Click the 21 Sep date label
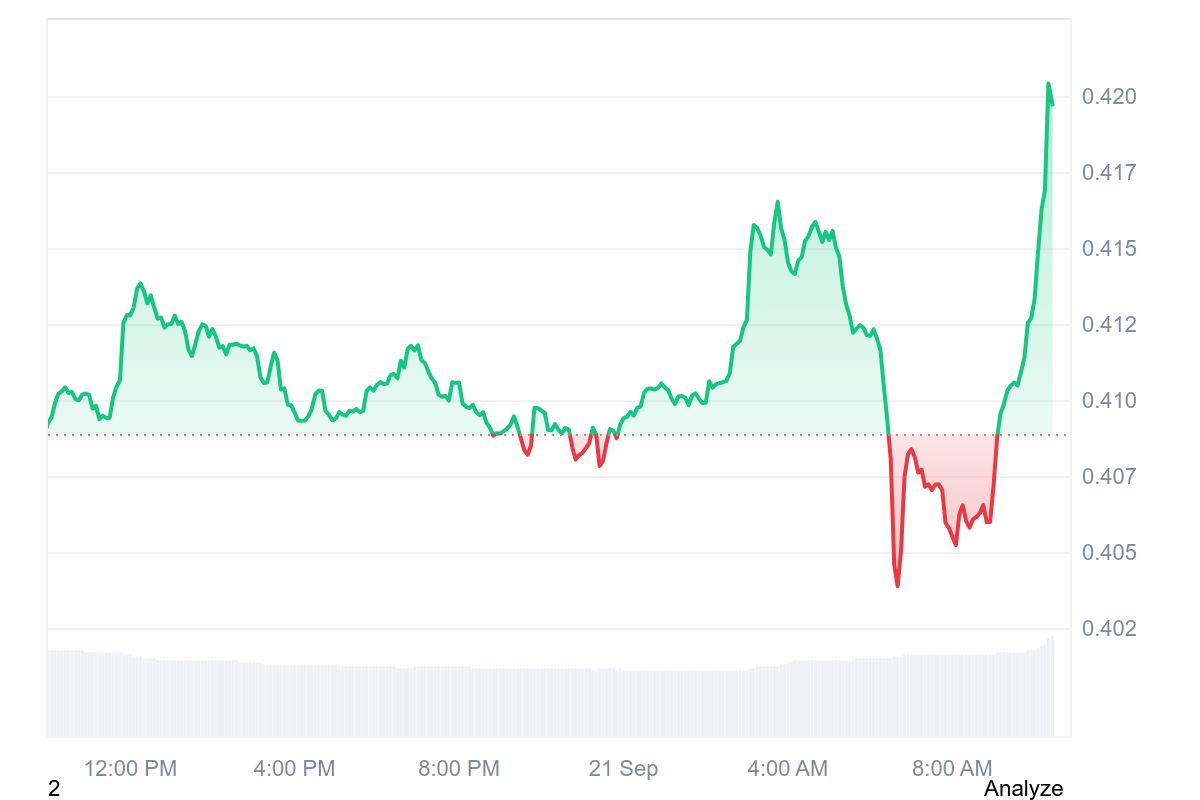1200x800 pixels. [623, 769]
